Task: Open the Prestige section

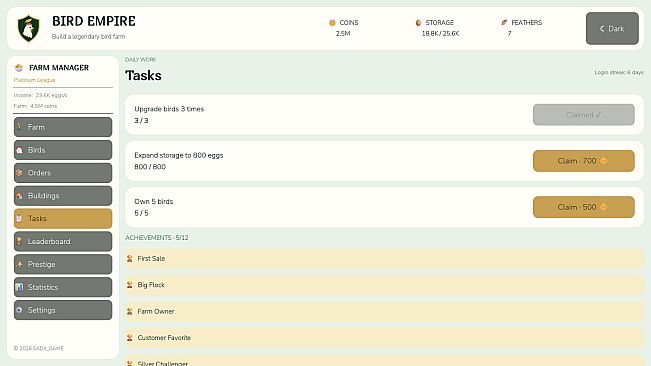Action: (63, 264)
